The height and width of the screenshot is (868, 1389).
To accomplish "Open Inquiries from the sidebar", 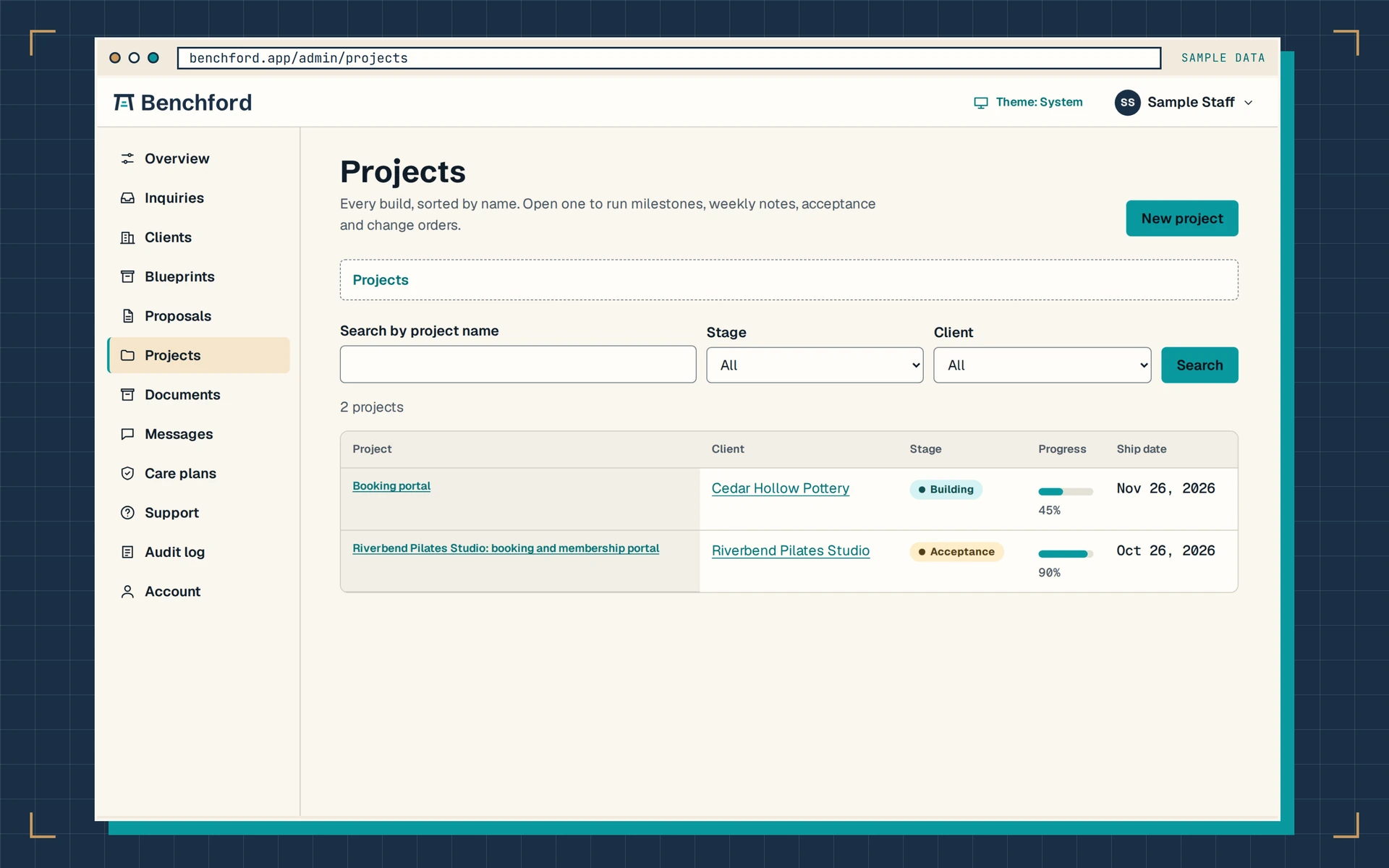I will [198, 197].
